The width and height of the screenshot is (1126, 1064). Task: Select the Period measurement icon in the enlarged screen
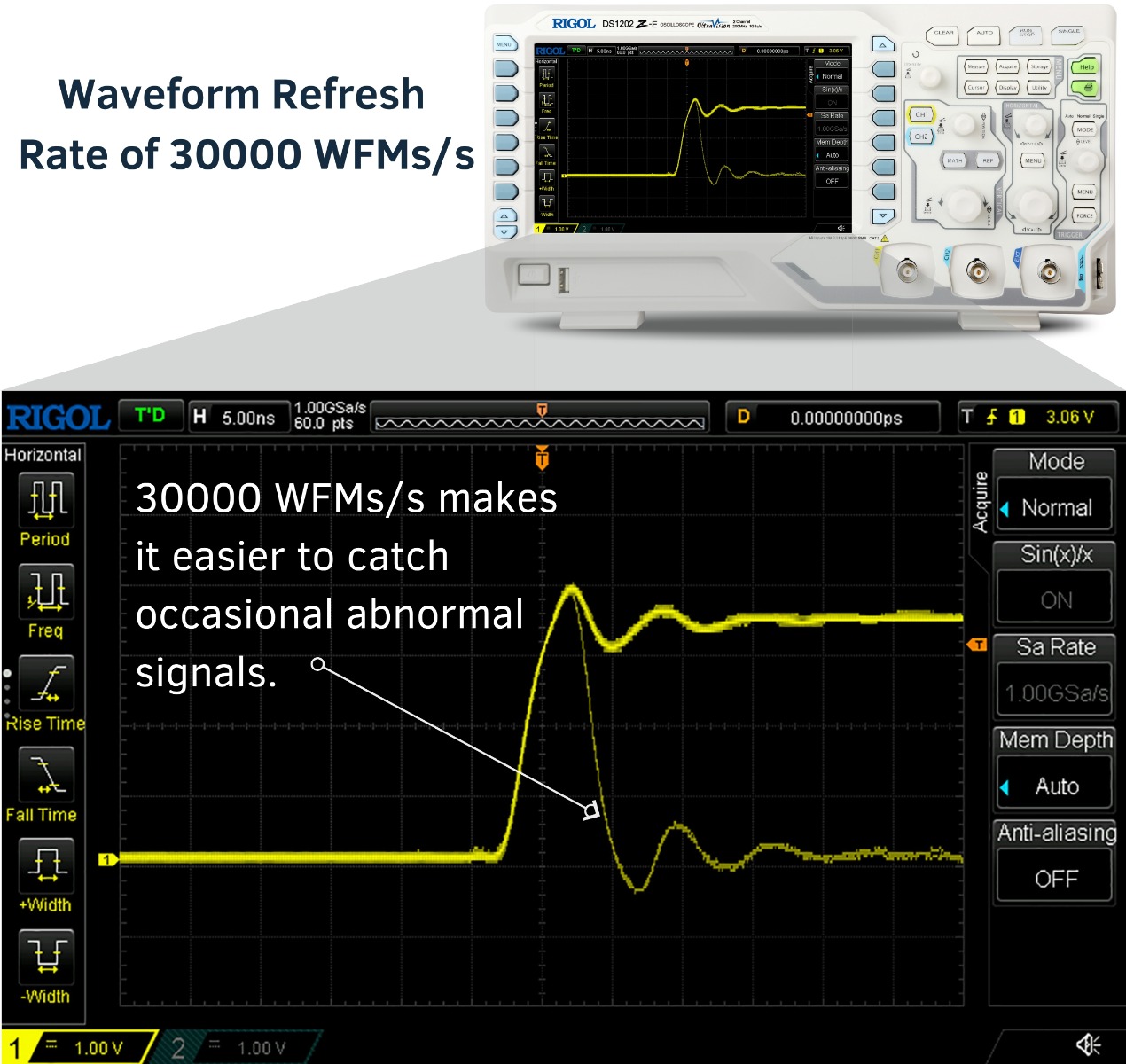[x=48, y=498]
